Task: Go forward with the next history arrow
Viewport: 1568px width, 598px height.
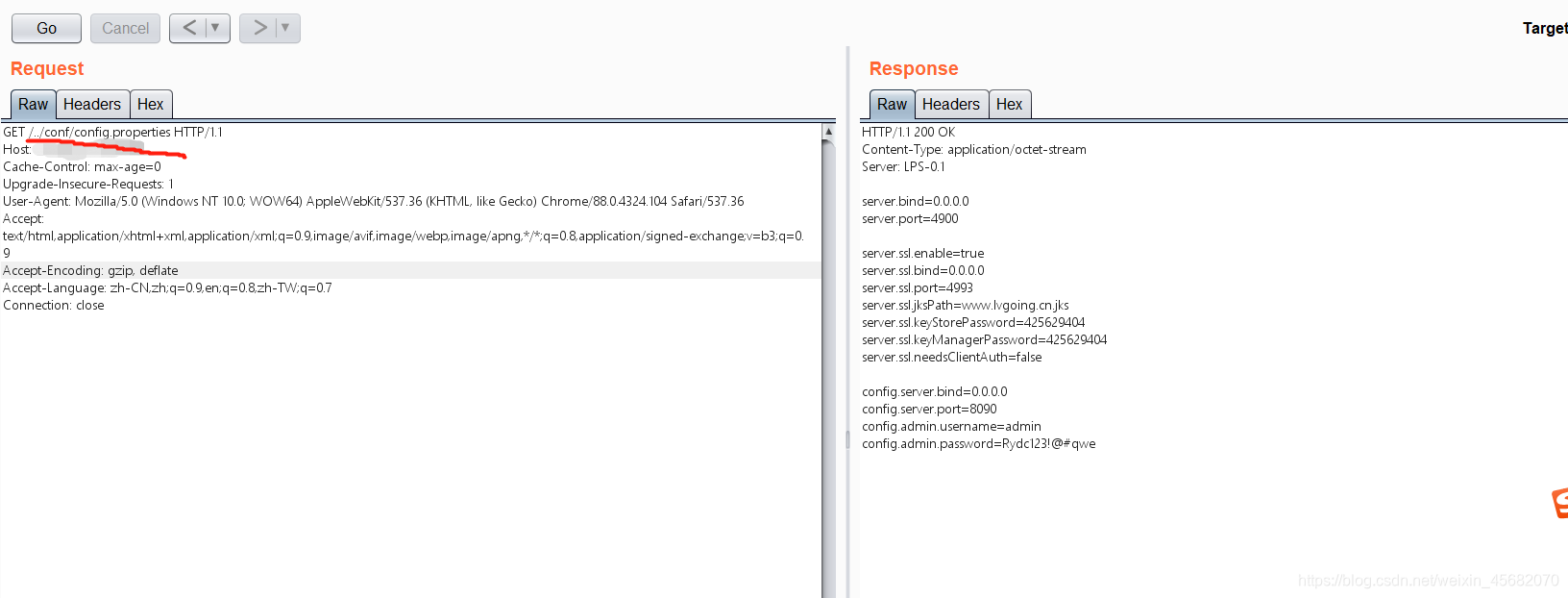Action: pos(259,28)
